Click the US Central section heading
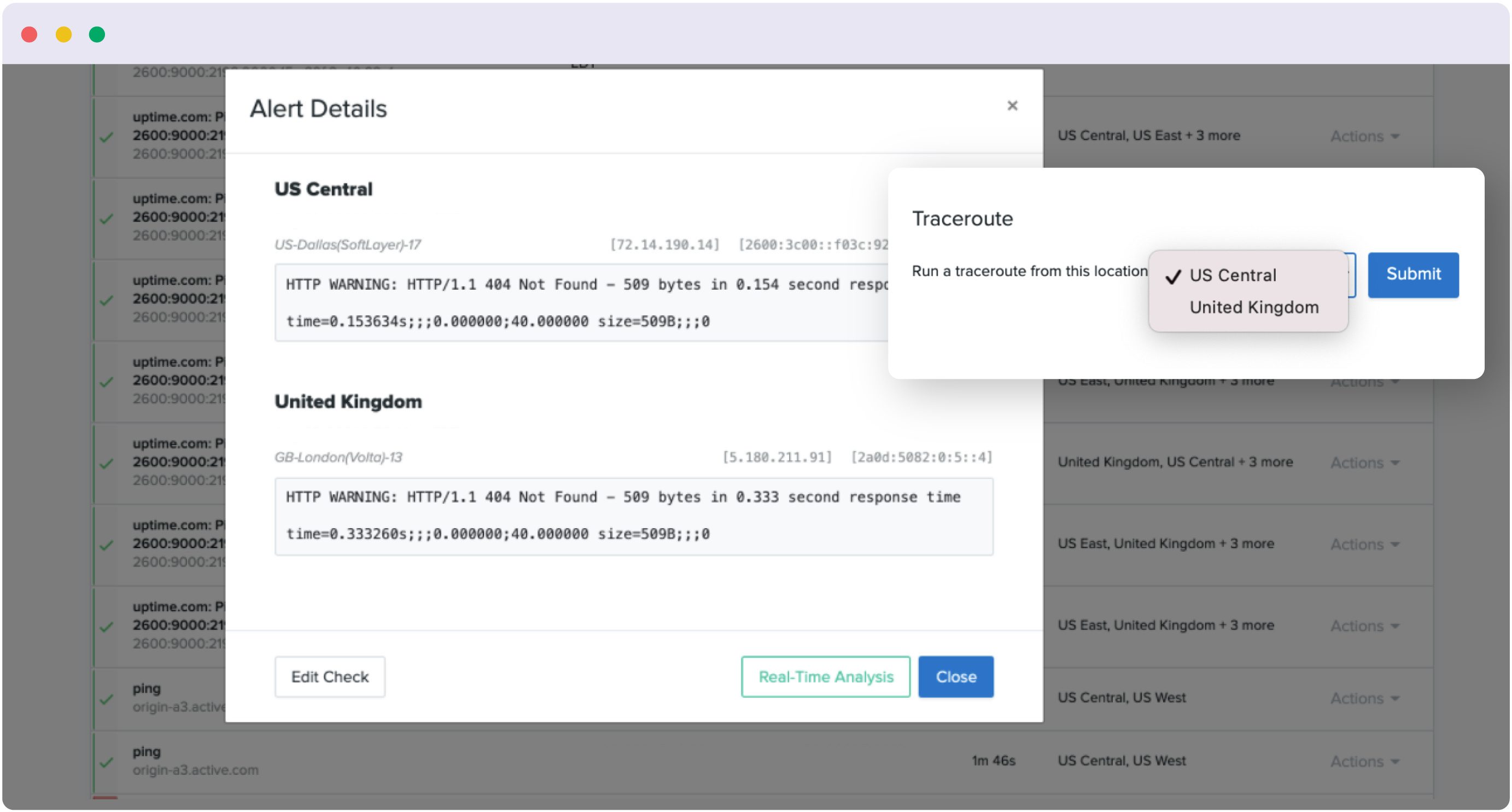The width and height of the screenshot is (1512, 812). point(323,189)
